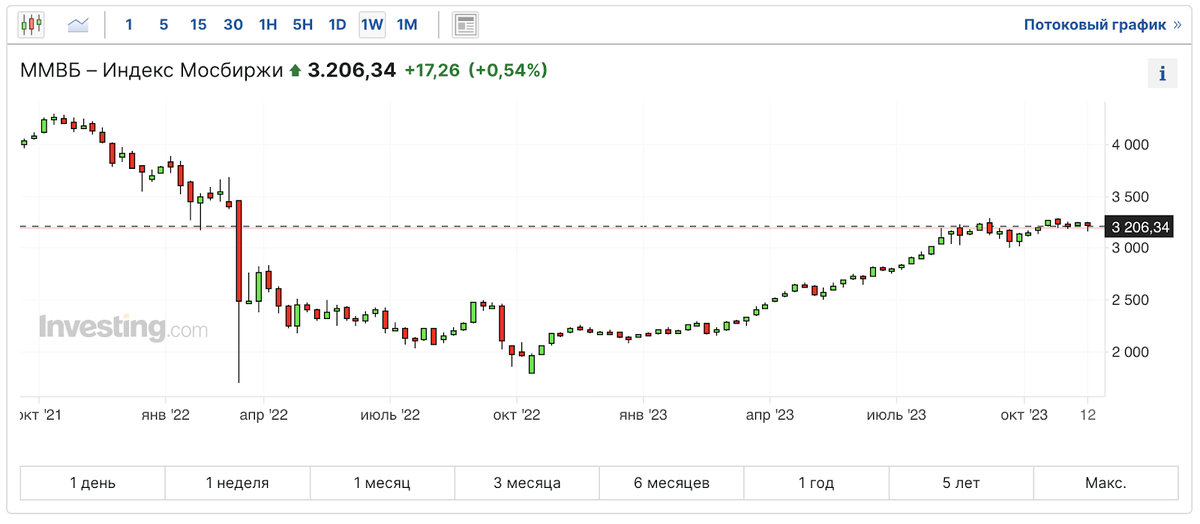Click the янв '22 time axis label

tap(166, 414)
